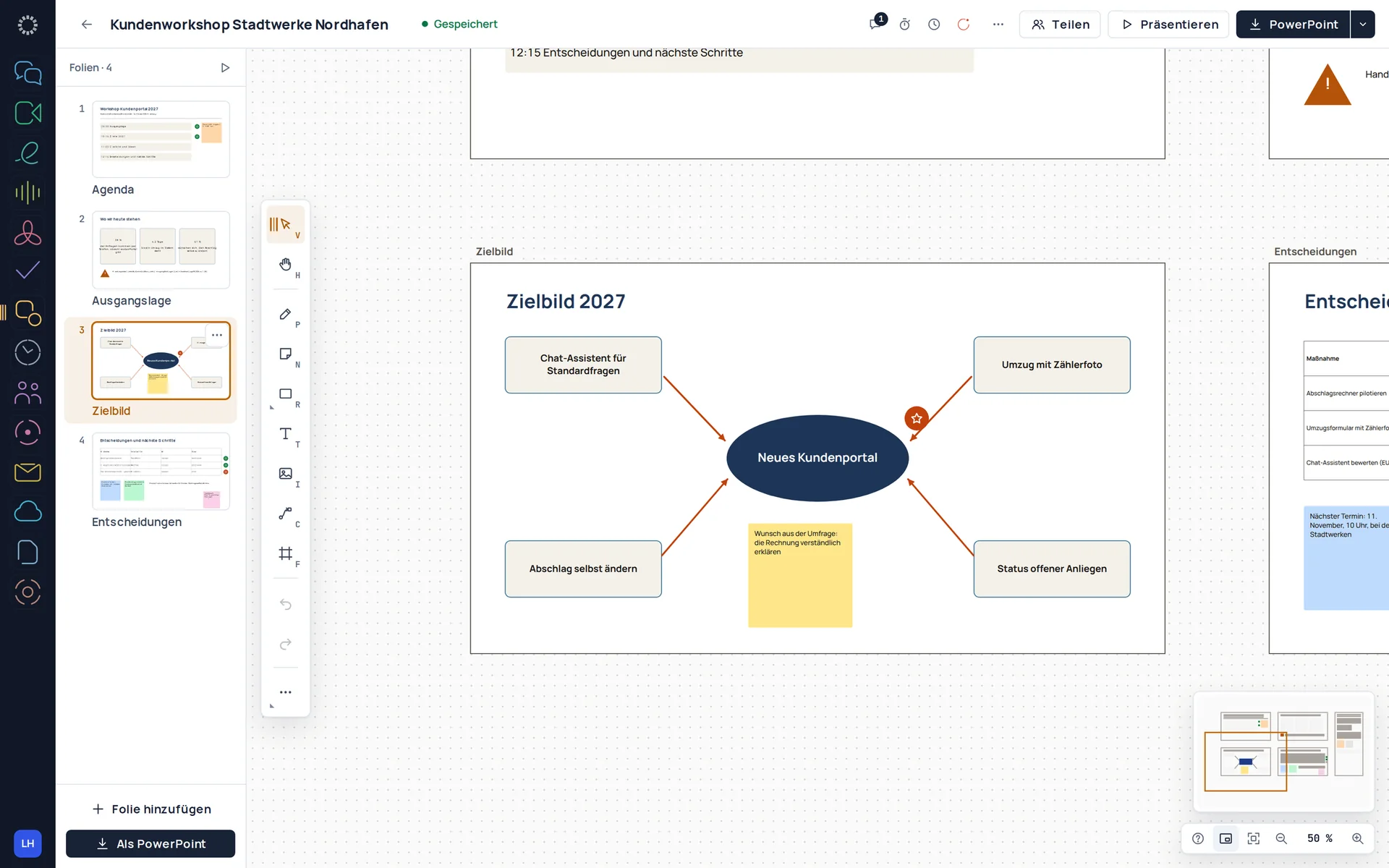Image resolution: width=1389 pixels, height=868 pixels.
Task: Open the comments with one notification
Action: tap(876, 24)
